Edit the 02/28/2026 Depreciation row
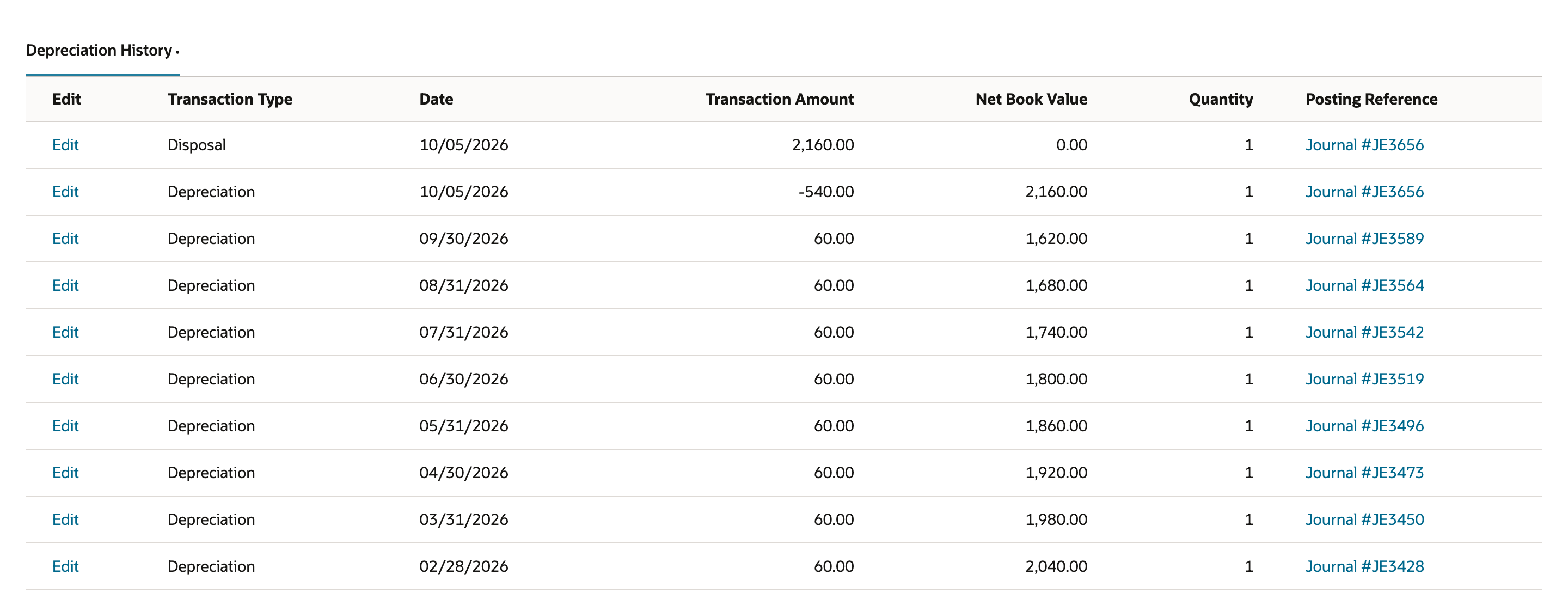This screenshot has width=1568, height=599. [x=65, y=567]
